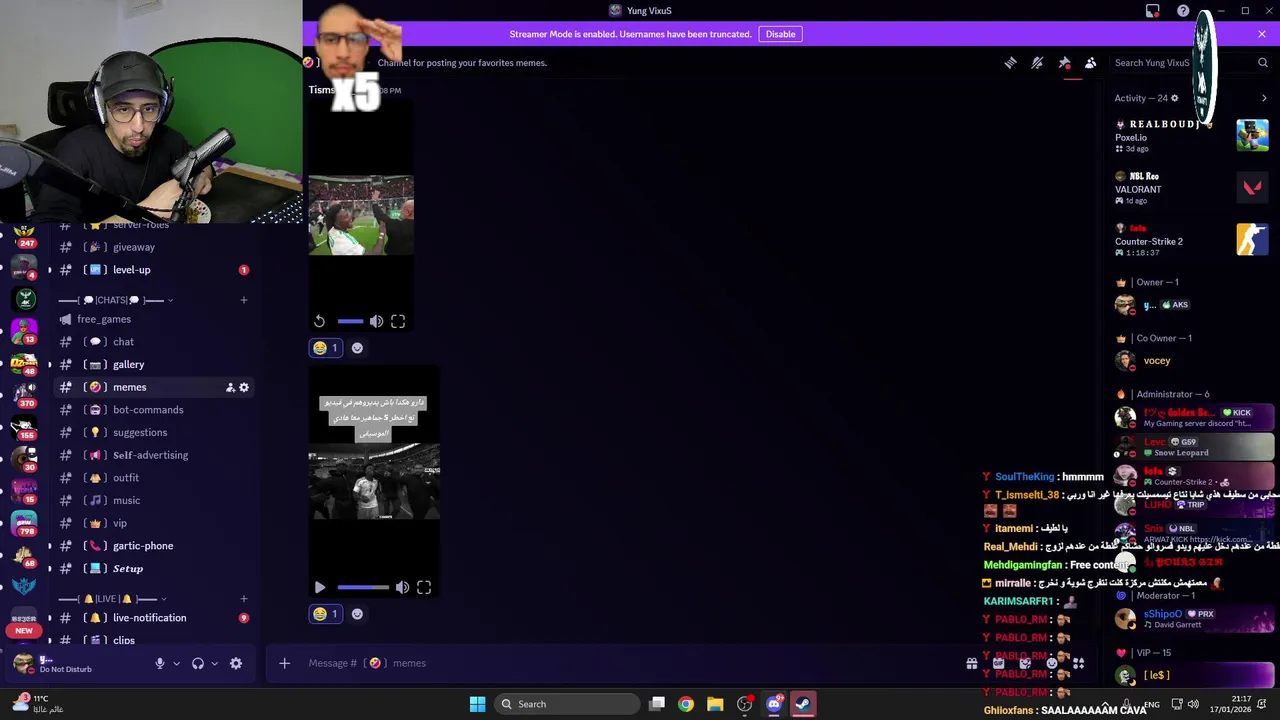The image size is (1280, 720).
Task: Toggle headphones deafen in user panel
Action: tap(198, 663)
